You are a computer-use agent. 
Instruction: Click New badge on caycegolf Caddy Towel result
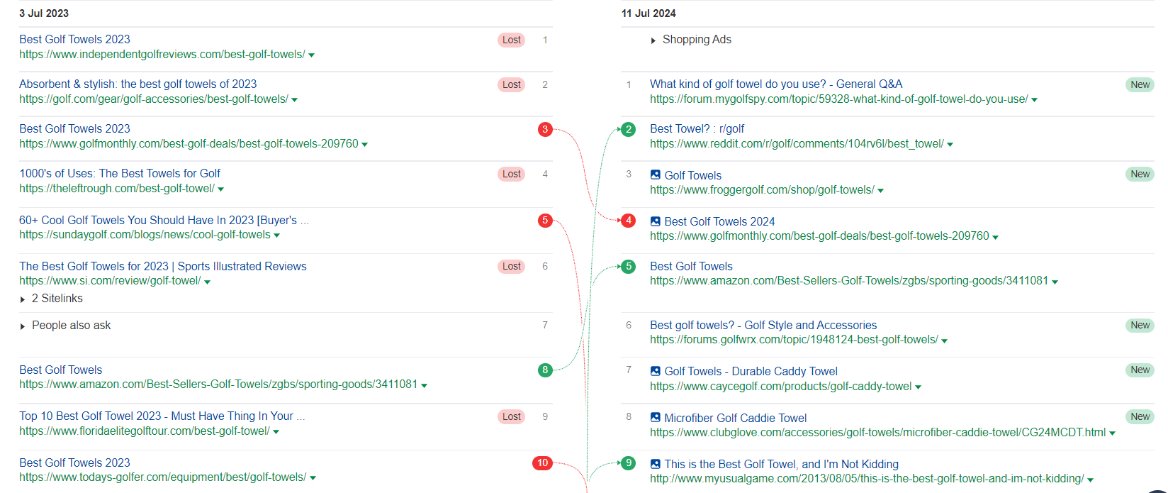coord(1140,370)
